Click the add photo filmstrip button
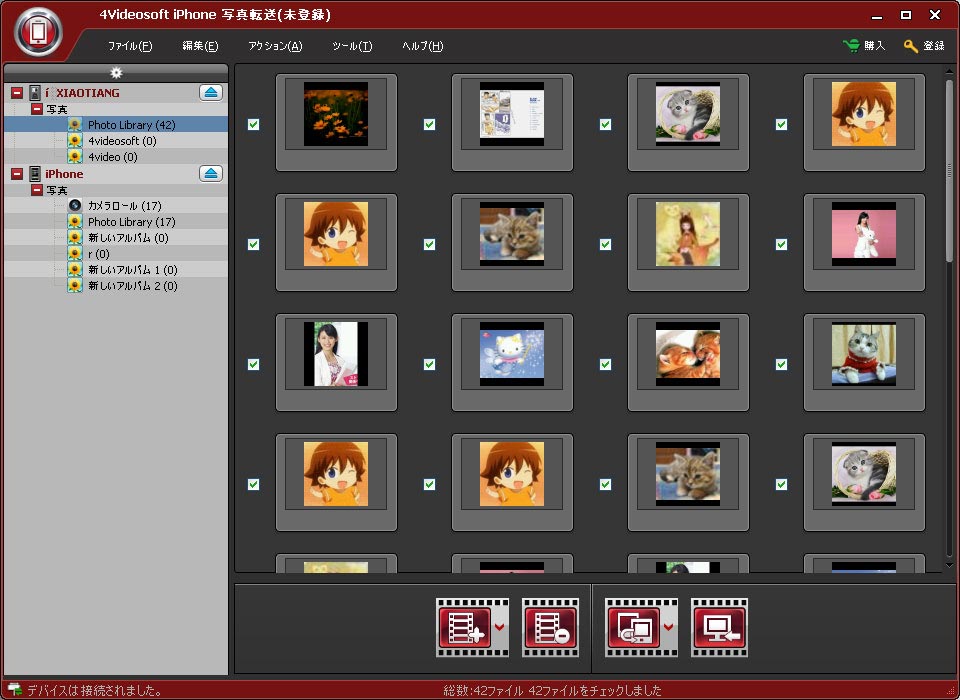This screenshot has width=960, height=700. click(464, 627)
